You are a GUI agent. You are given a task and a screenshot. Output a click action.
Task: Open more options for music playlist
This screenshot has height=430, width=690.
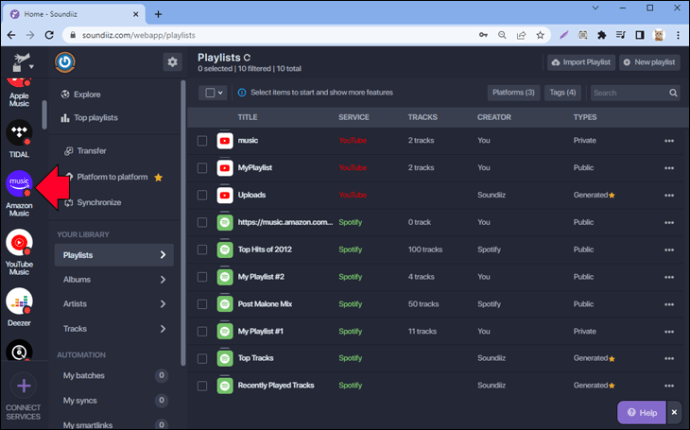pos(669,141)
